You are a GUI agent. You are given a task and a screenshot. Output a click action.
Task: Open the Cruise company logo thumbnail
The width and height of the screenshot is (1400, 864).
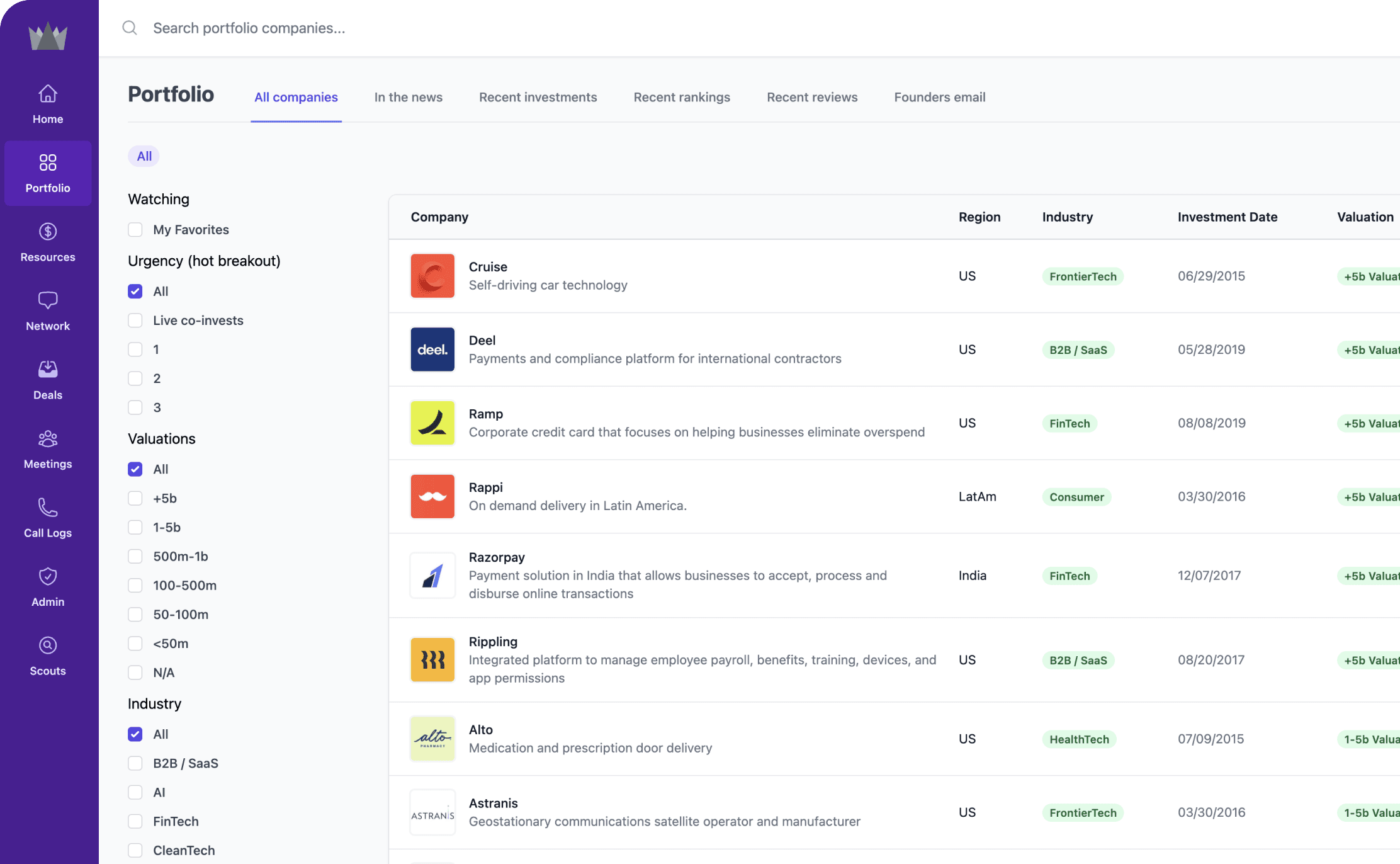pyautogui.click(x=432, y=276)
